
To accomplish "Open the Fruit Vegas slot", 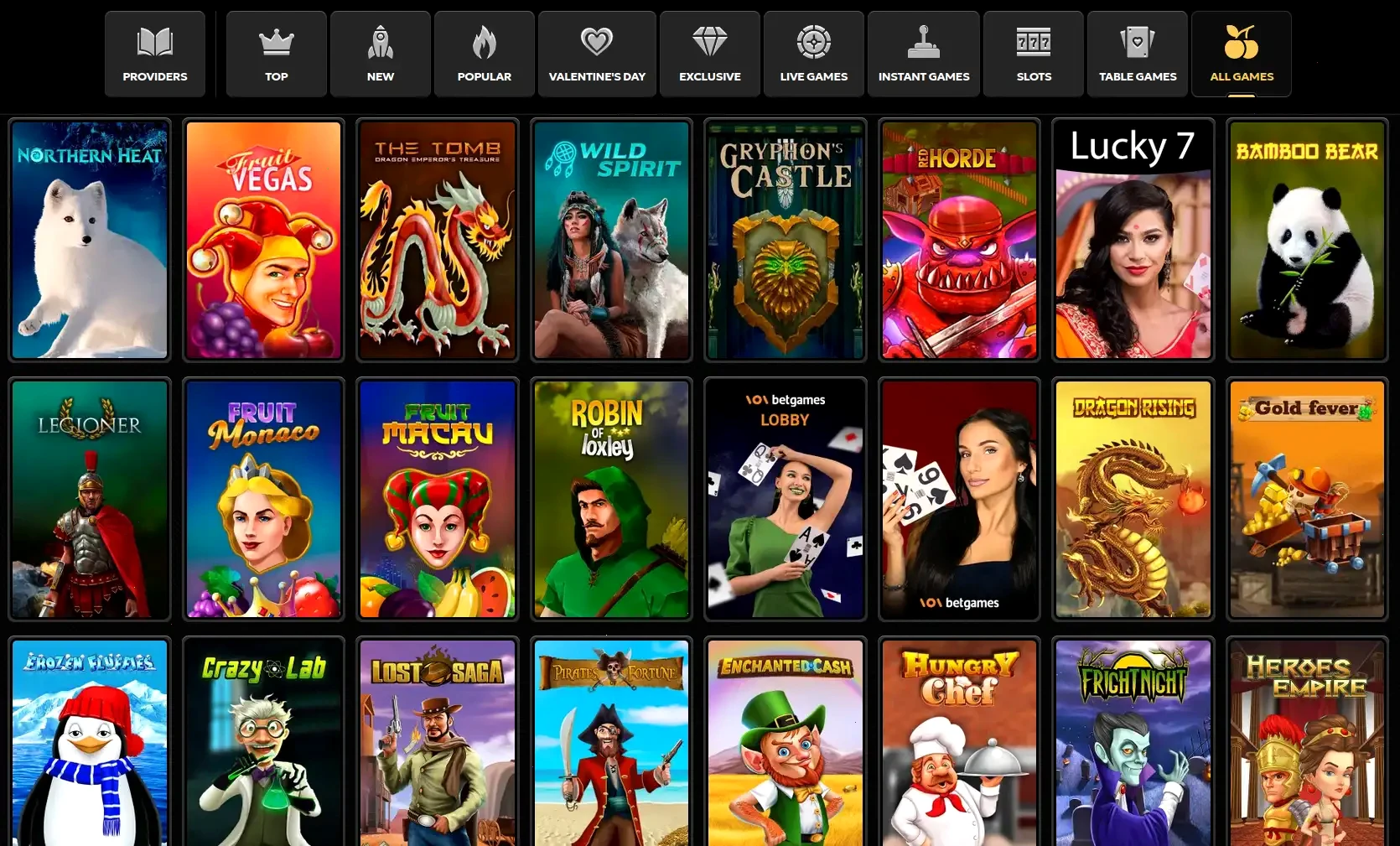I will [263, 240].
